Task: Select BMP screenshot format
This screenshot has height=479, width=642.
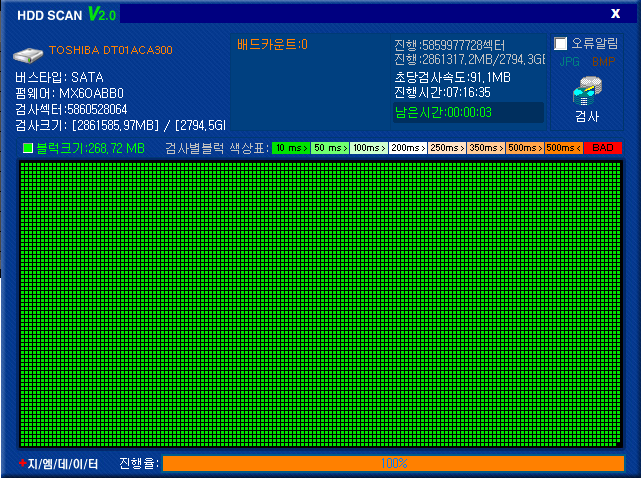Action: 604,62
